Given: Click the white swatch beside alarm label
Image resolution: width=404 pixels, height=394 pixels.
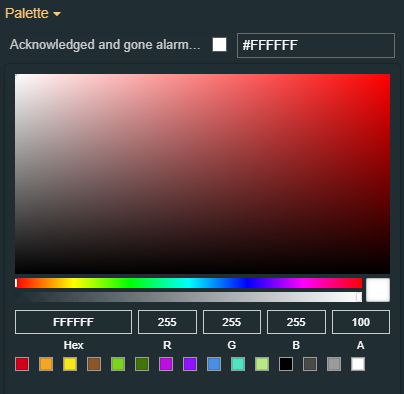Looking at the screenshot, I should point(219,45).
